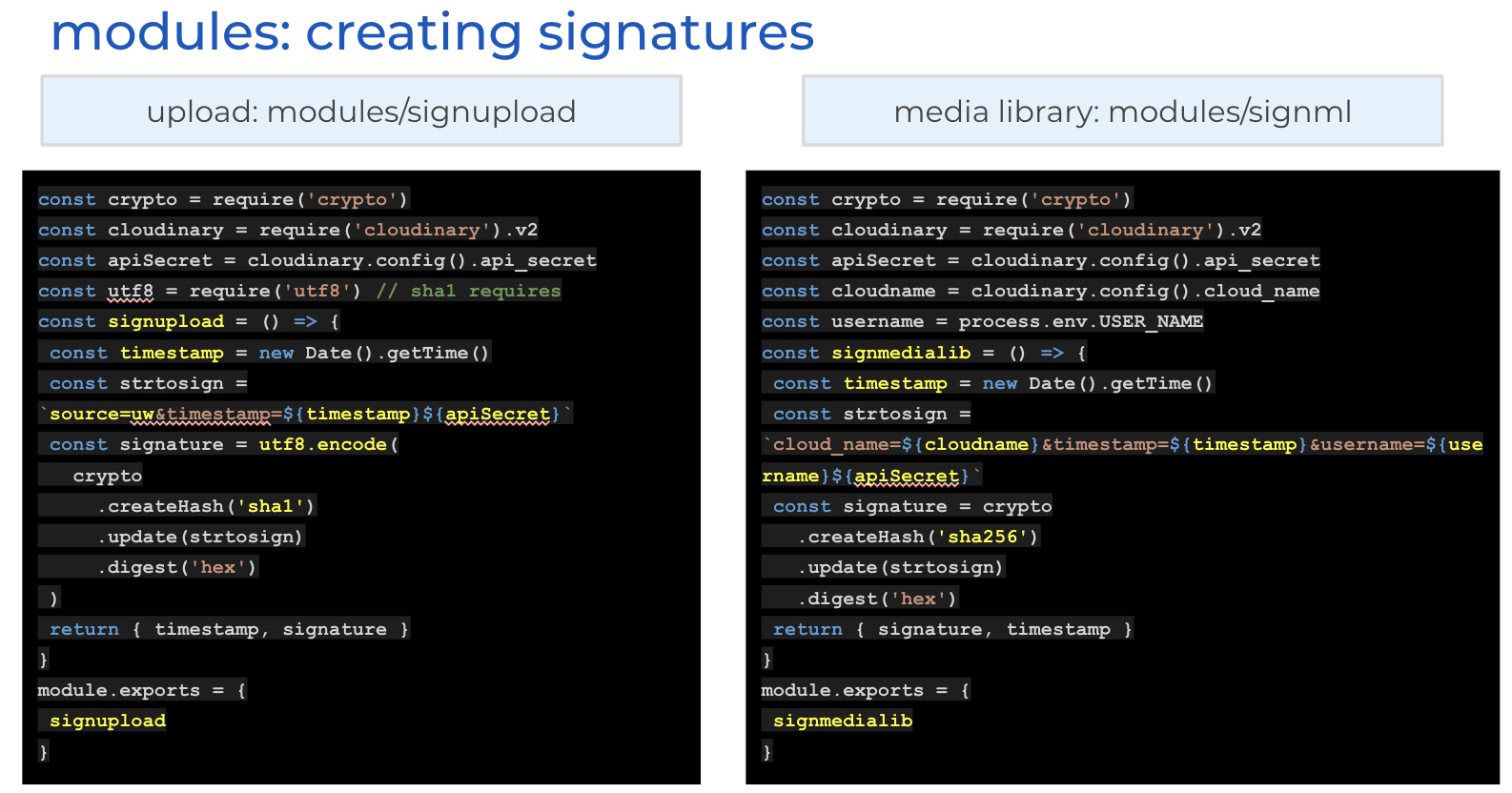
Task: Click the '// sha1 requires' comment
Action: (468, 291)
